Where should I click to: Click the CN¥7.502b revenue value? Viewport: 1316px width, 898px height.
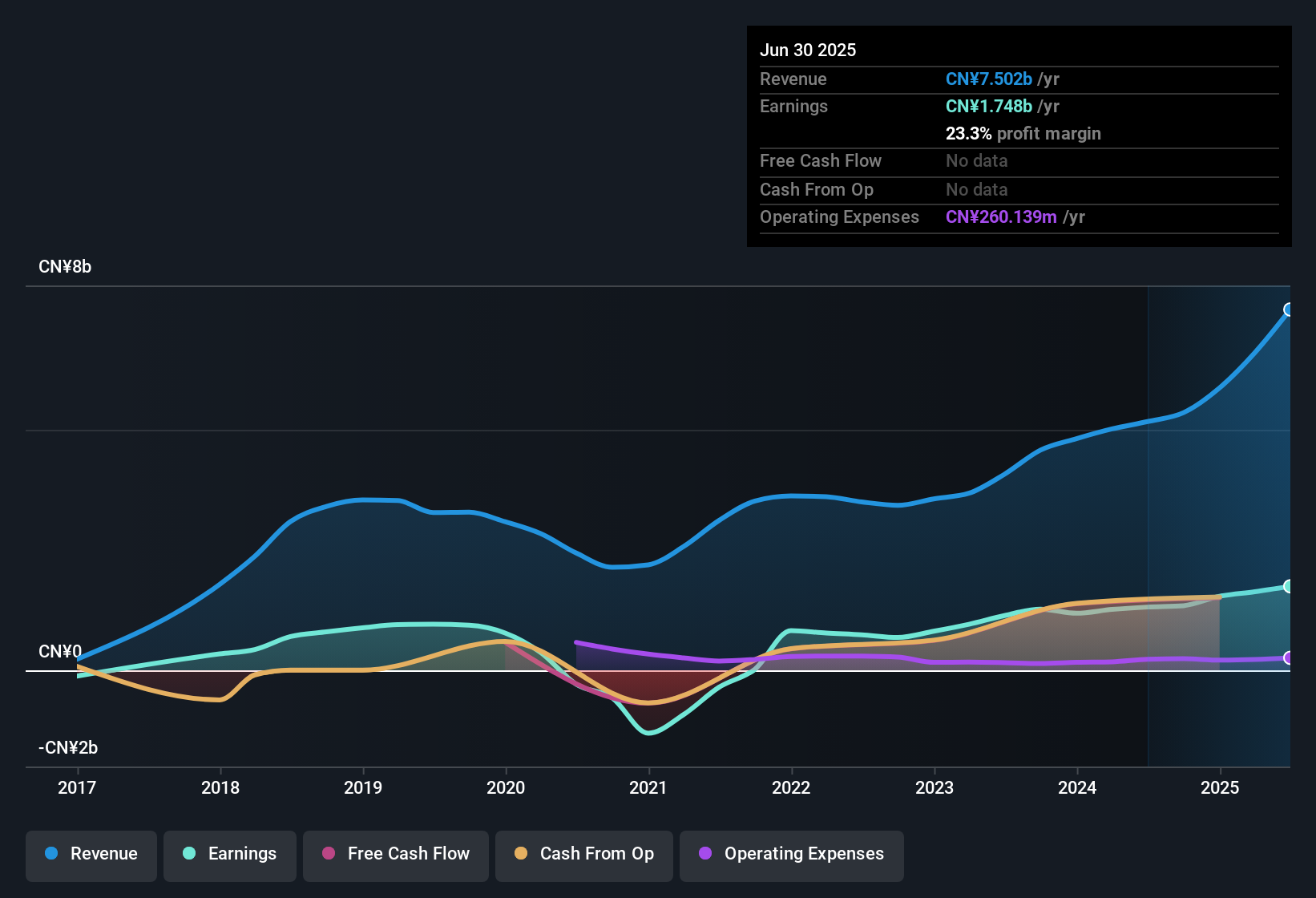tap(989, 79)
